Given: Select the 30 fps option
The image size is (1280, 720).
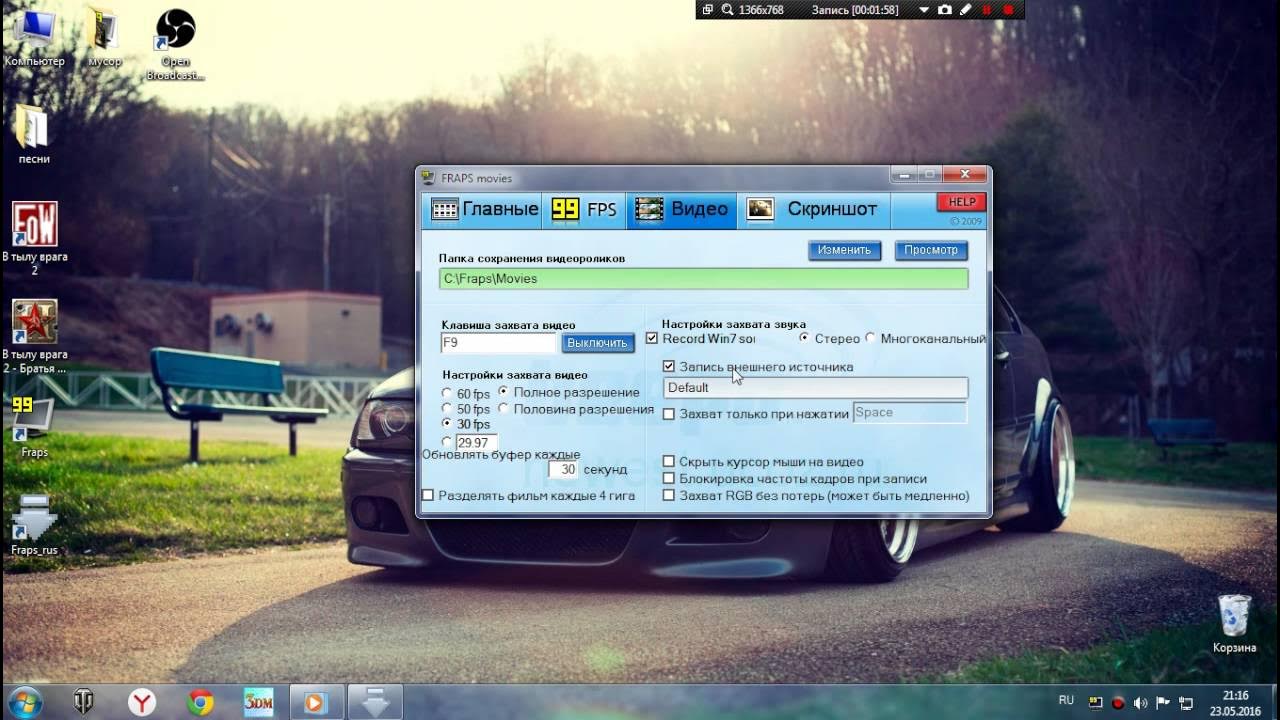Looking at the screenshot, I should tap(466, 424).
